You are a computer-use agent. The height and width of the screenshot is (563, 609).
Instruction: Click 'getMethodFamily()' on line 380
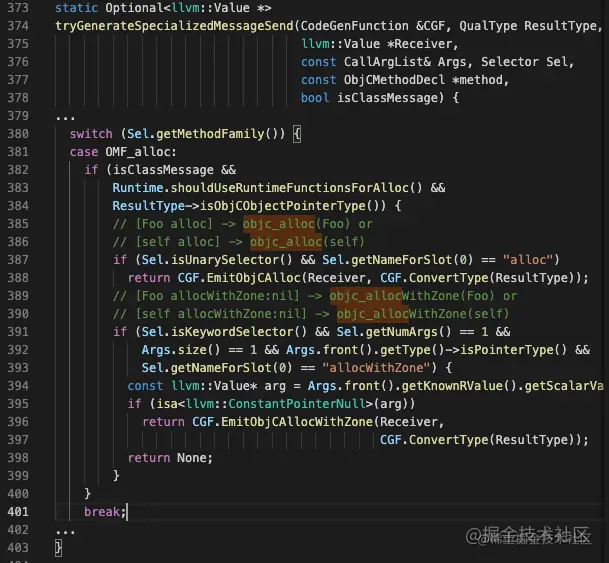coord(220,134)
